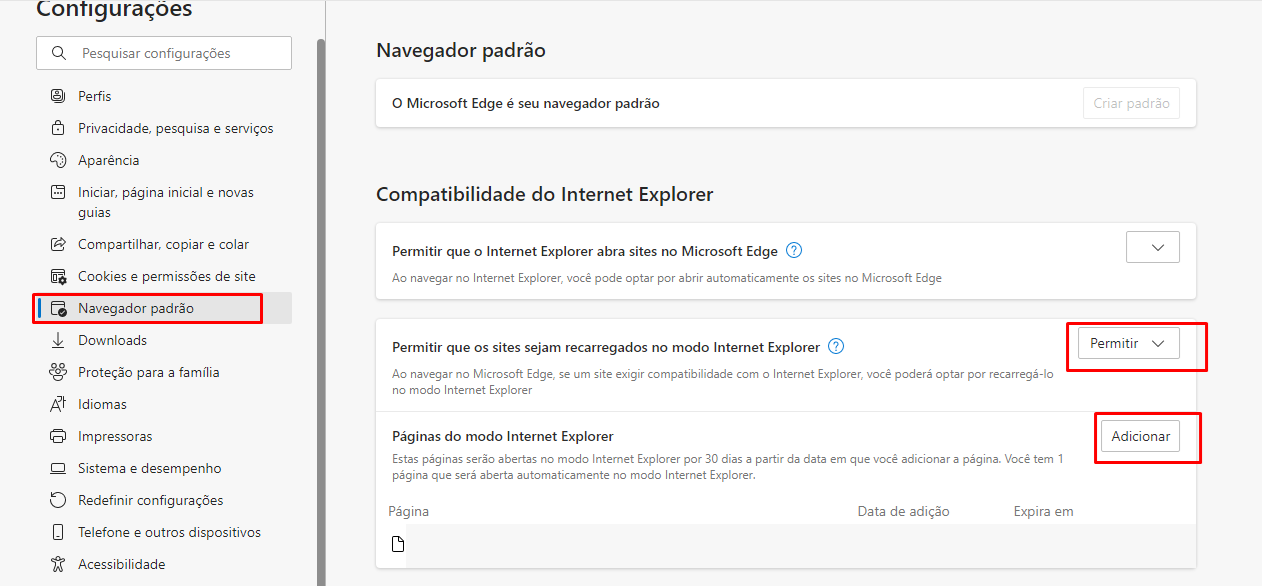The image size is (1262, 586).
Task: Click the Telefone e outros dispositivos icon
Action: click(58, 532)
